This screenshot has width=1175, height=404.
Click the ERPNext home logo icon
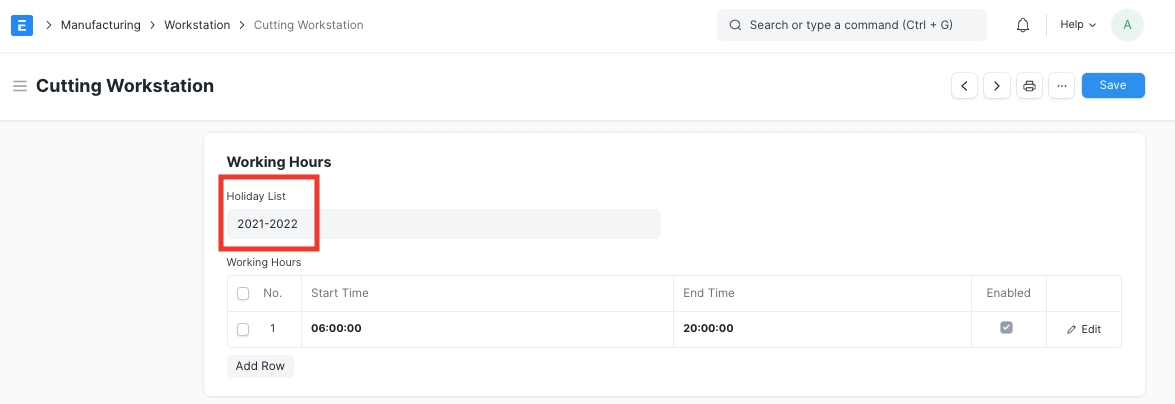pyautogui.click(x=22, y=25)
